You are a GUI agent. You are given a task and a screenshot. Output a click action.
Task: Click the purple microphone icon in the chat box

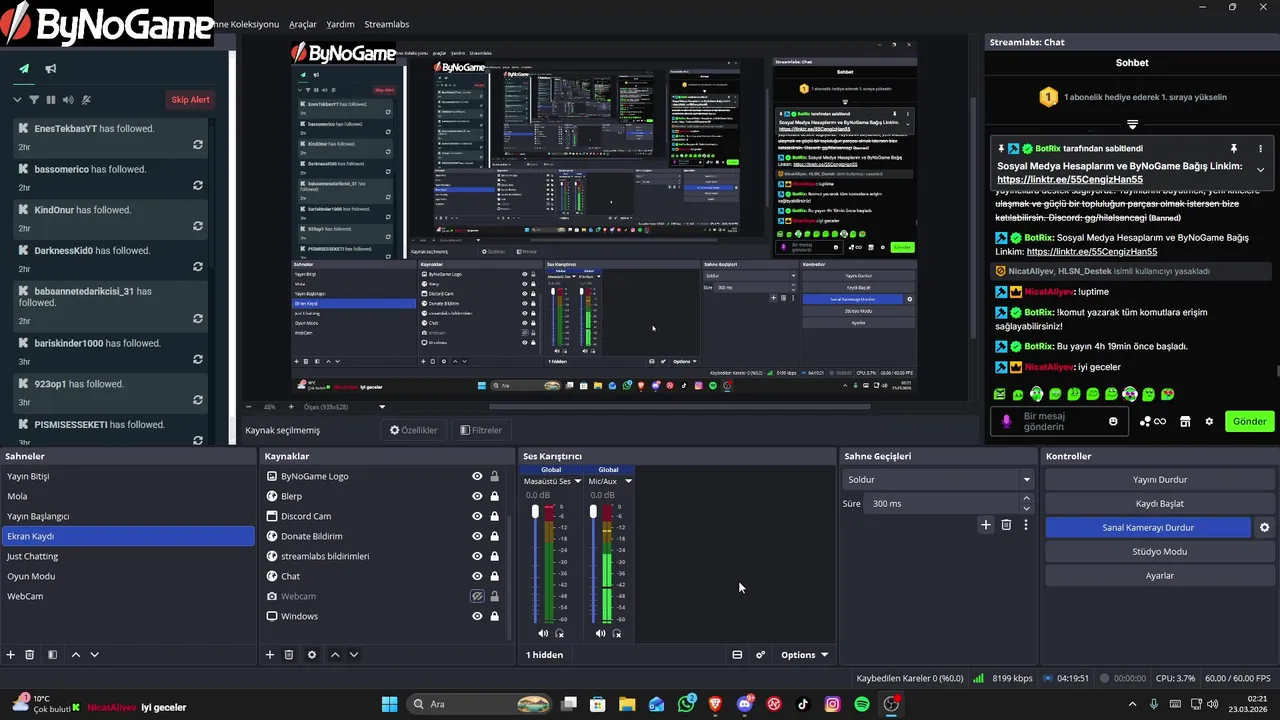[1007, 421]
